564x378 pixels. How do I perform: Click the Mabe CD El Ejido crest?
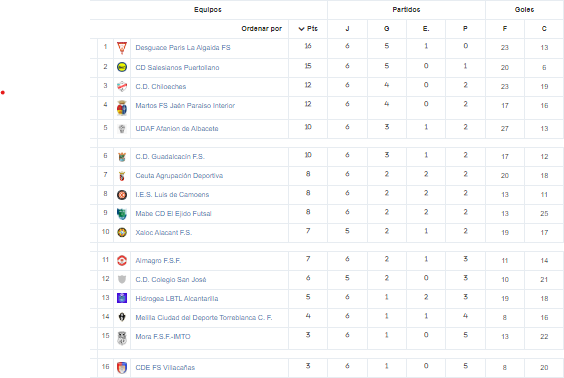pos(122,214)
